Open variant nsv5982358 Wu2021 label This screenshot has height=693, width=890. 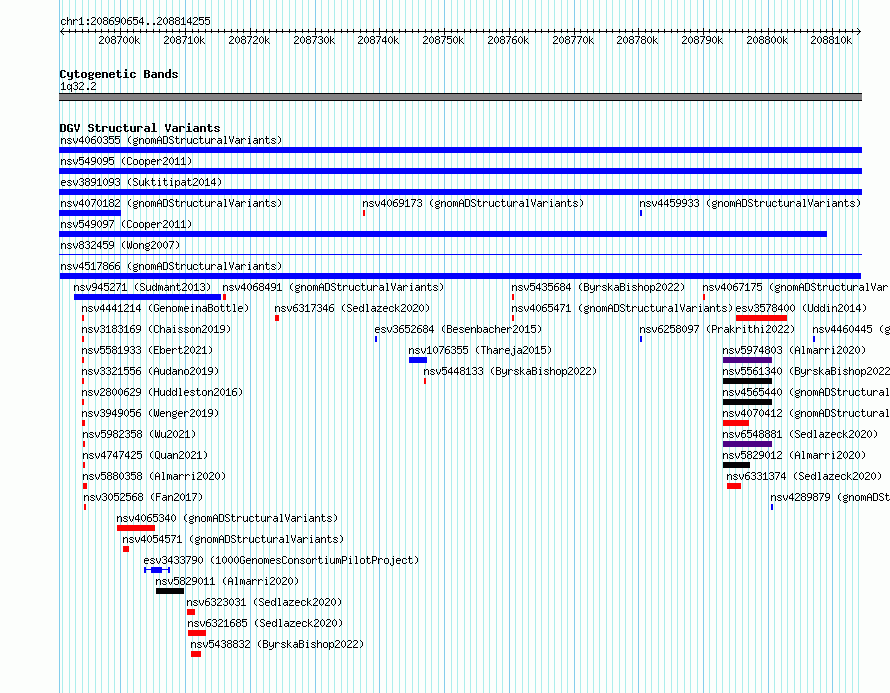click(x=138, y=434)
